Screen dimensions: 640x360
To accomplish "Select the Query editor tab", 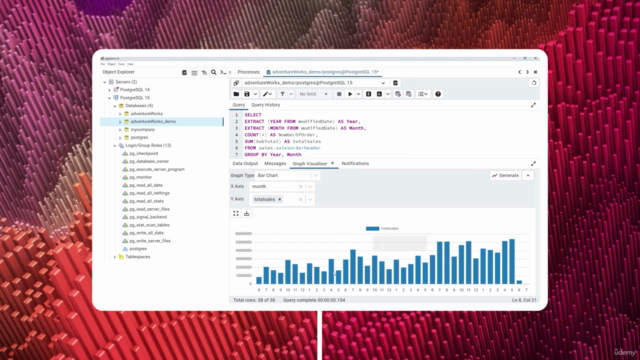I will coord(238,105).
